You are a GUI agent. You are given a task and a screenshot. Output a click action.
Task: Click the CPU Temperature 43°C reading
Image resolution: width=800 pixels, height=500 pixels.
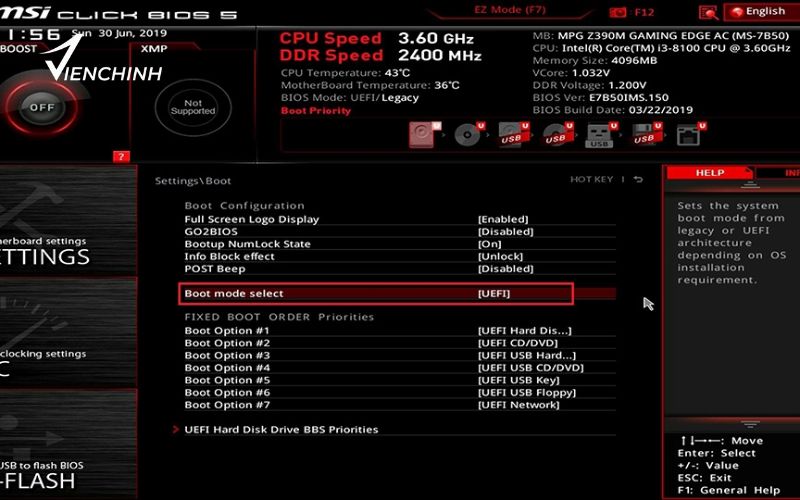345,73
